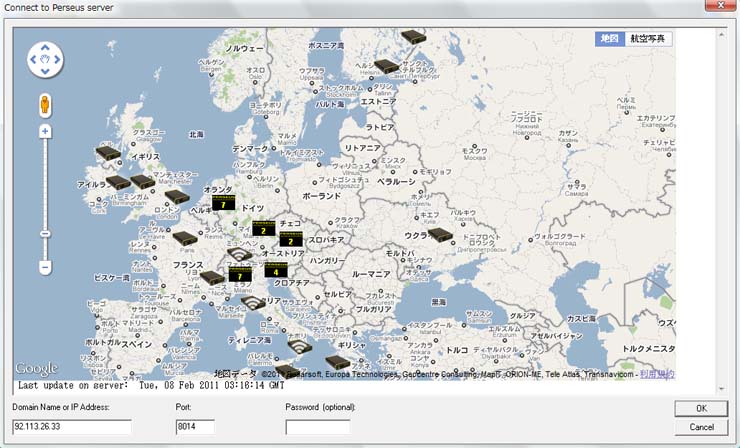
Task: Zoom out with the minus button
Action: 45,268
